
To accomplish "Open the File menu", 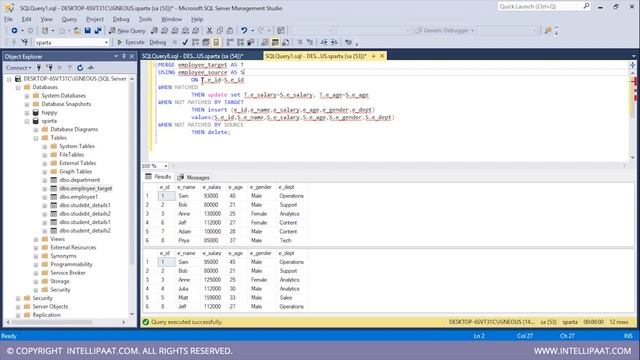I will pos(9,19).
